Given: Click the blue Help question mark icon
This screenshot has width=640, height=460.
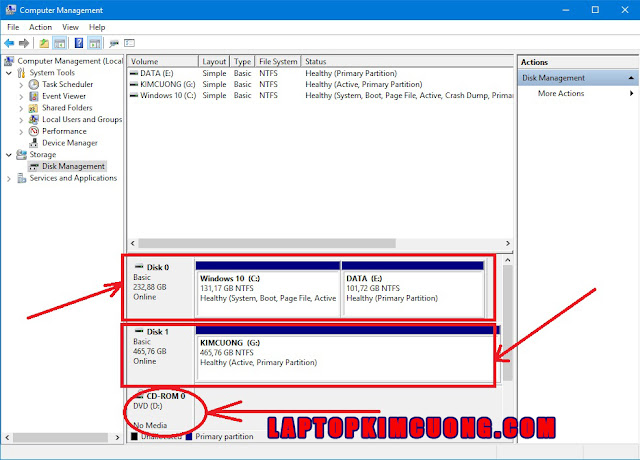Looking at the screenshot, I should click(x=79, y=43).
